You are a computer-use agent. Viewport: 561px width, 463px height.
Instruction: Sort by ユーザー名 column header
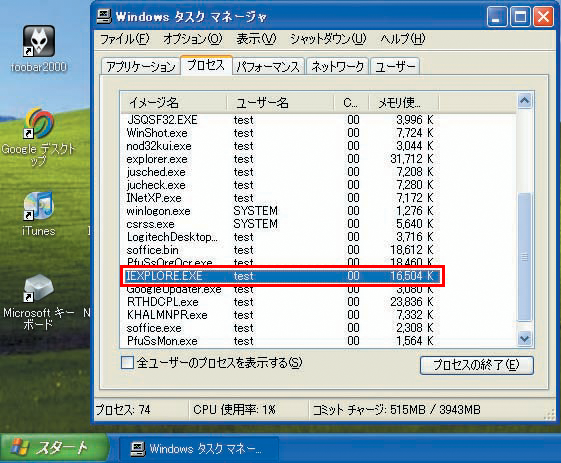(280, 103)
